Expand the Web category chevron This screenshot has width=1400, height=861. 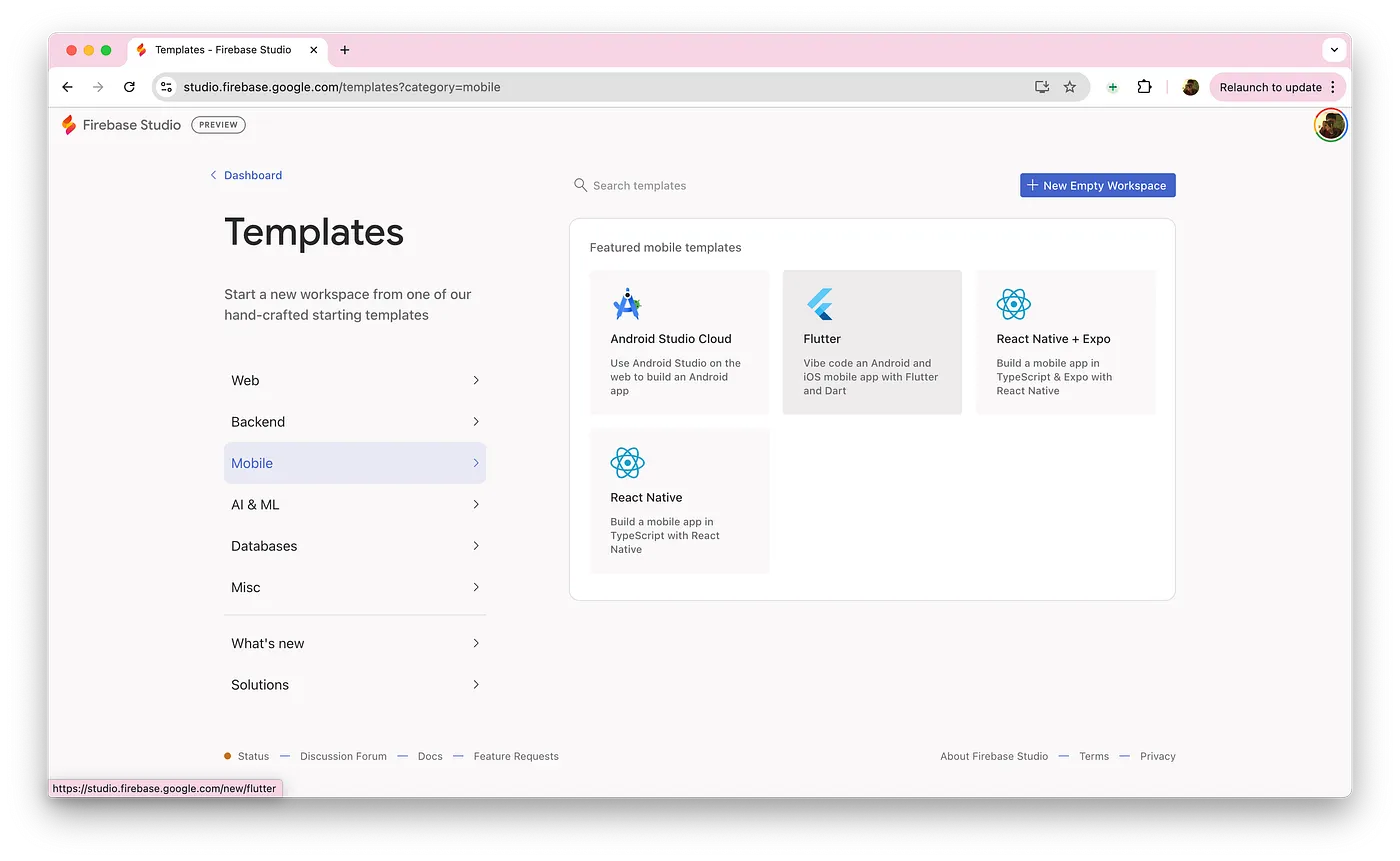[476, 380]
